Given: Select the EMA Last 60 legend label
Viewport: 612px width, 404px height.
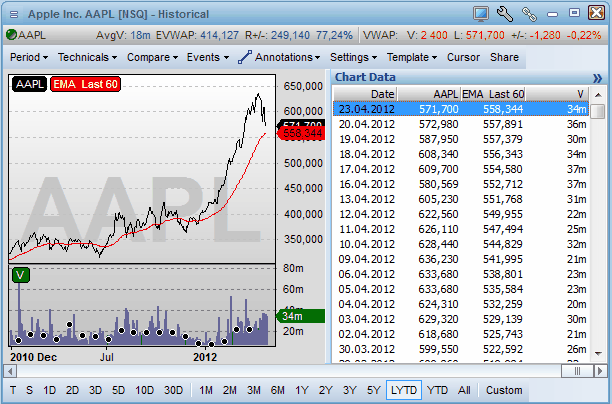Looking at the screenshot, I should tap(85, 84).
